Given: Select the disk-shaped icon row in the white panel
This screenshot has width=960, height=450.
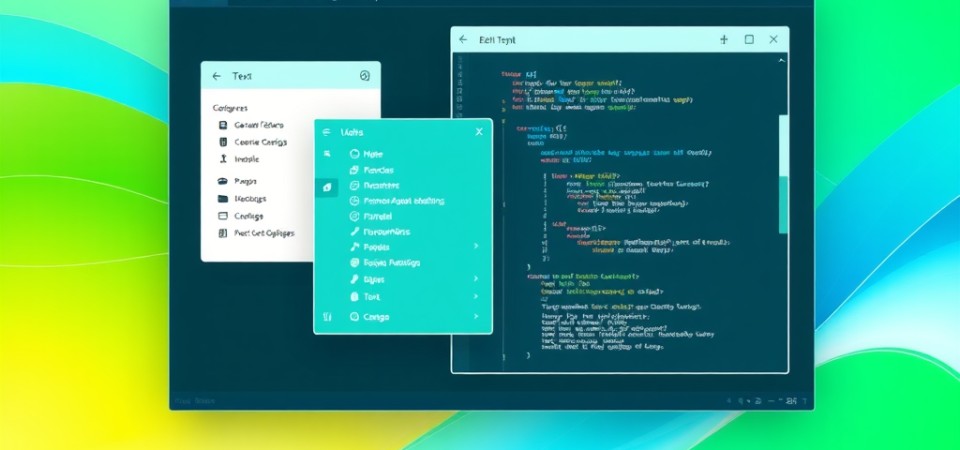Looking at the screenshot, I should coord(237,181).
